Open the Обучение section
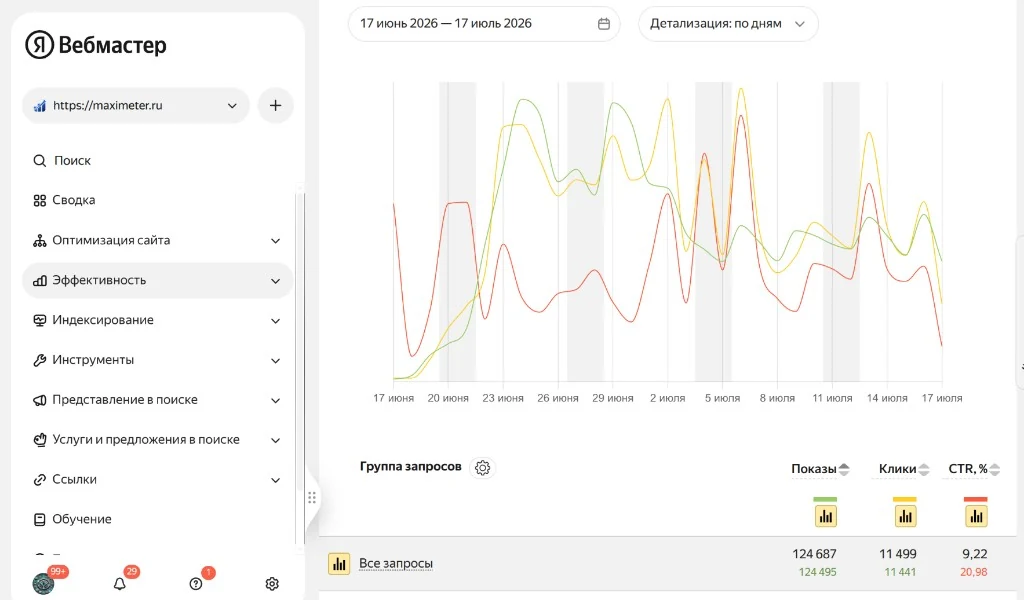Image resolution: width=1024 pixels, height=600 pixels. 82,519
